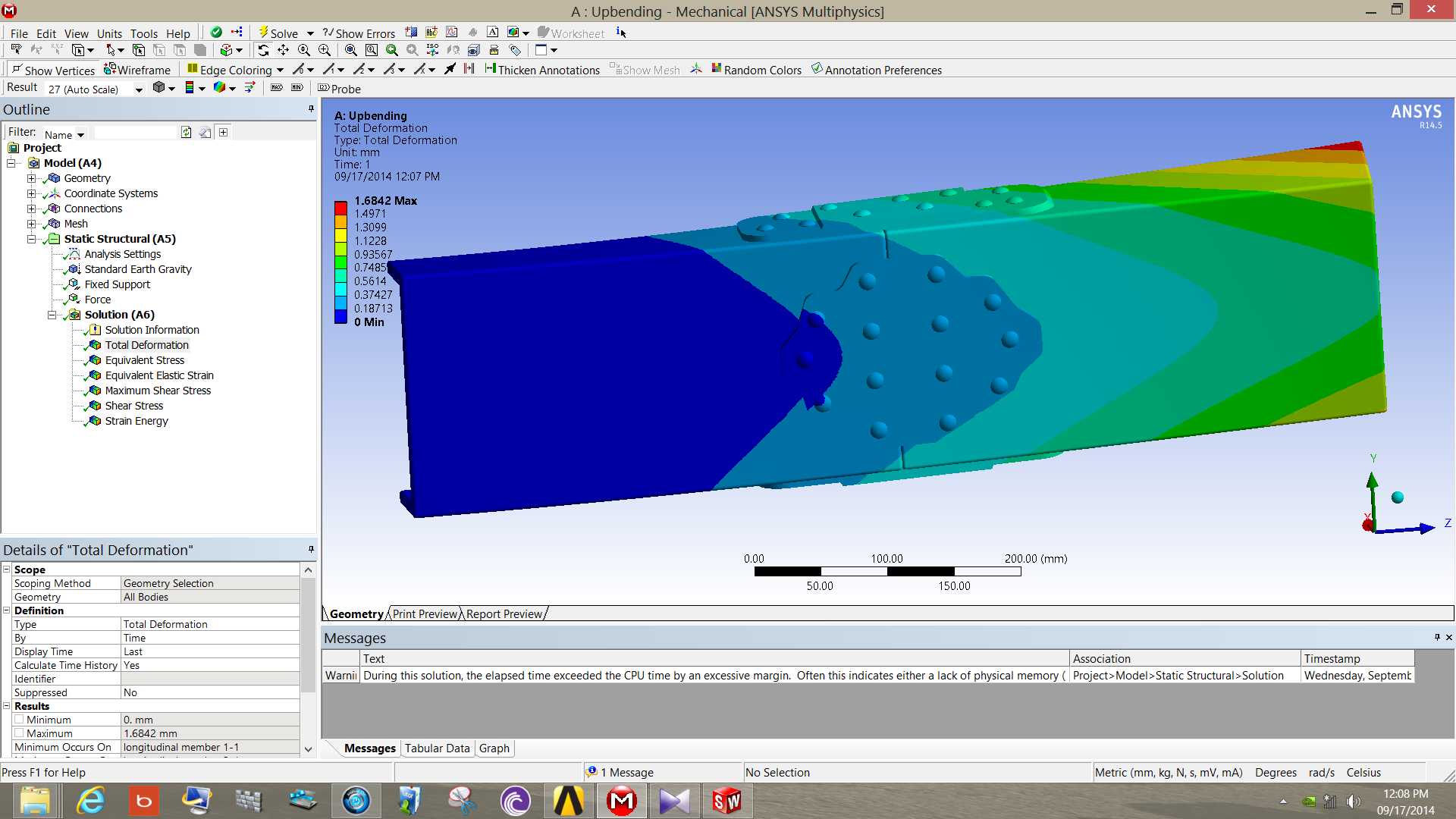Click the red maximum color band in legend
Image resolution: width=1456 pixels, height=819 pixels.
(340, 207)
